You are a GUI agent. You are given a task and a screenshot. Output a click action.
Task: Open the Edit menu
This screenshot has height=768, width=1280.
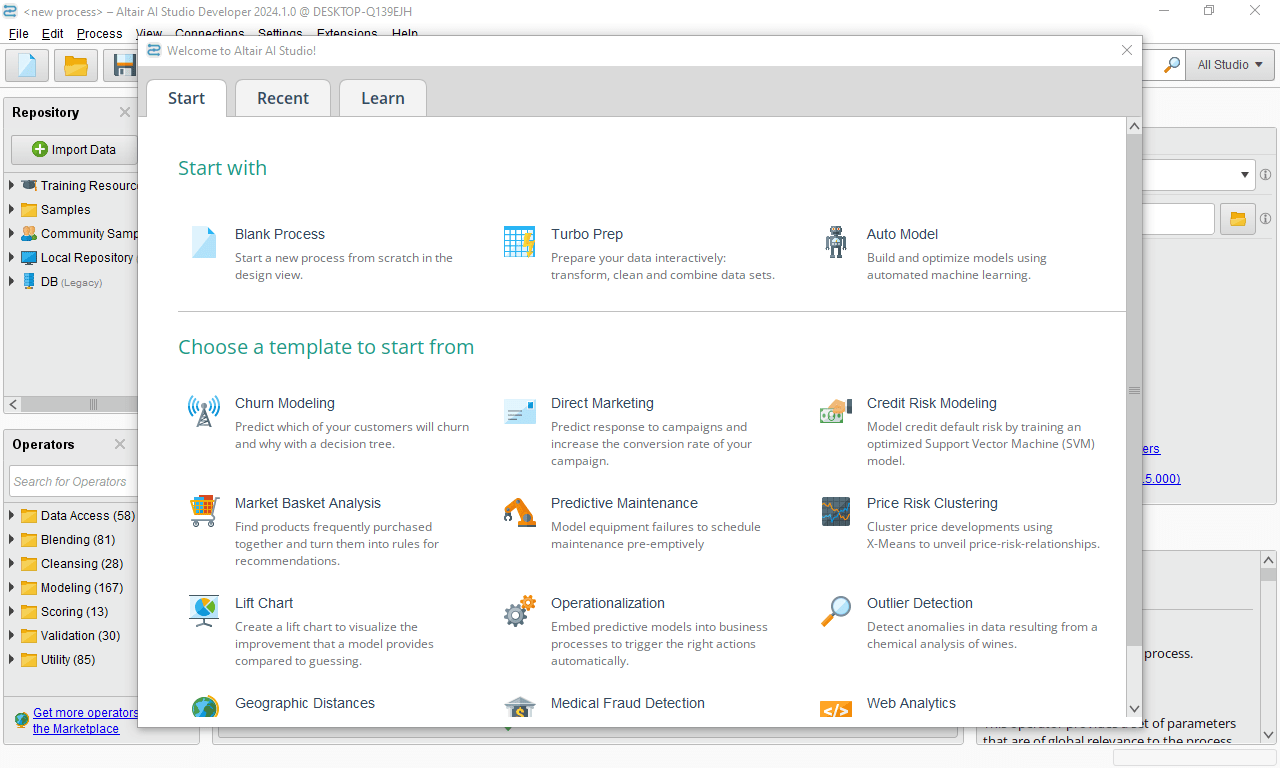point(52,33)
